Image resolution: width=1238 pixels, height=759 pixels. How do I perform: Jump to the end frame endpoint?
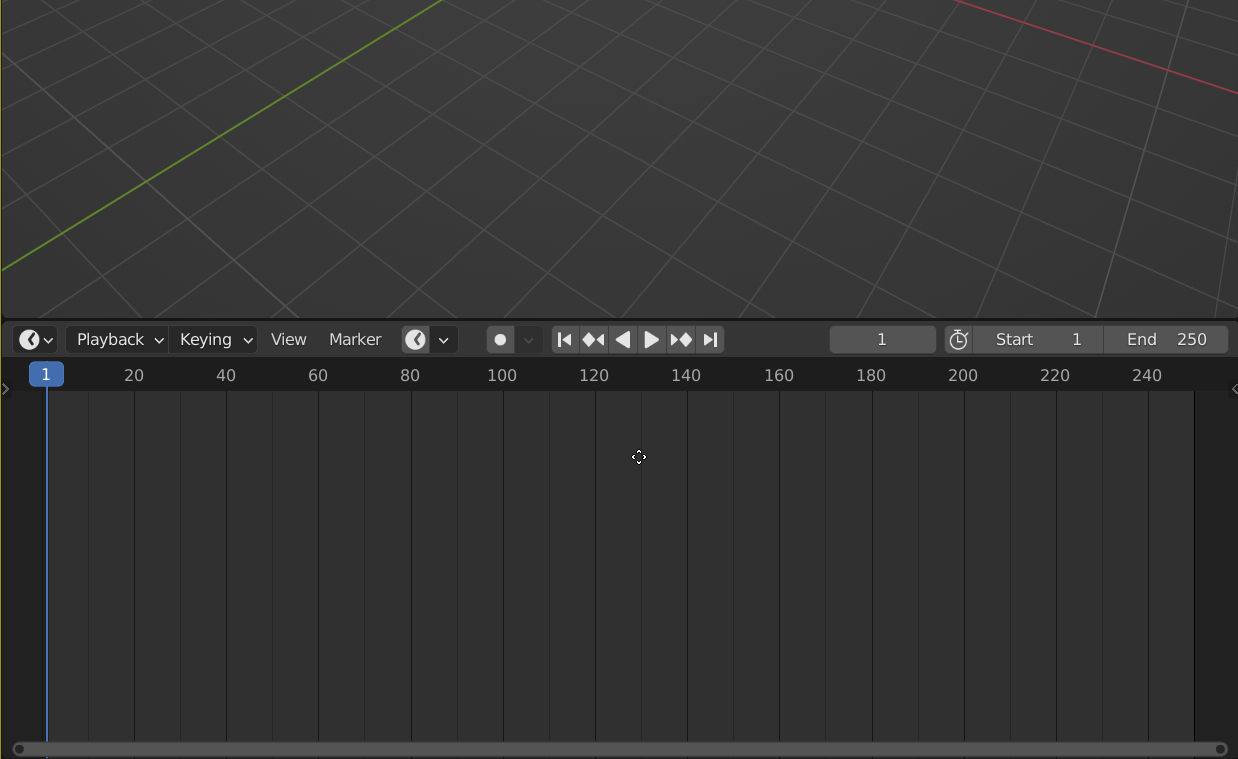[710, 340]
